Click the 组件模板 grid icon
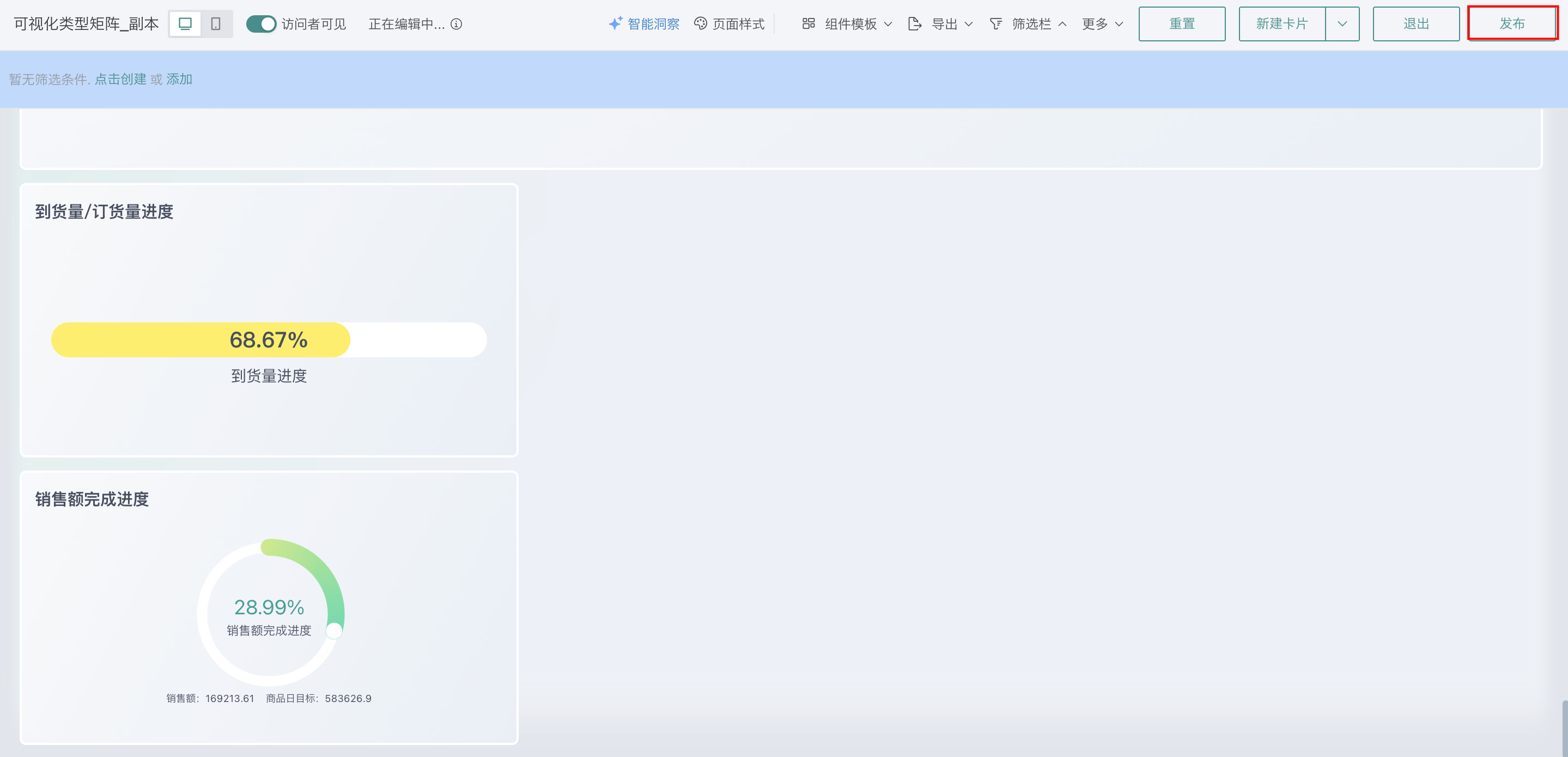1568x757 pixels. point(809,24)
